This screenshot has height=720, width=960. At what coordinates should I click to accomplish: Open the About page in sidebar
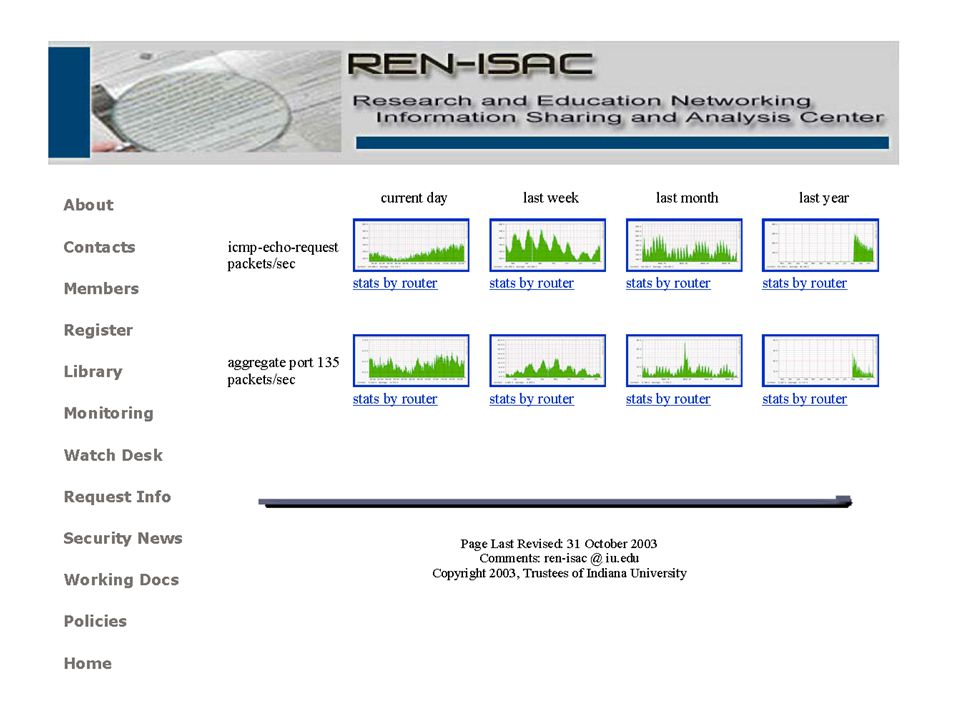(88, 205)
